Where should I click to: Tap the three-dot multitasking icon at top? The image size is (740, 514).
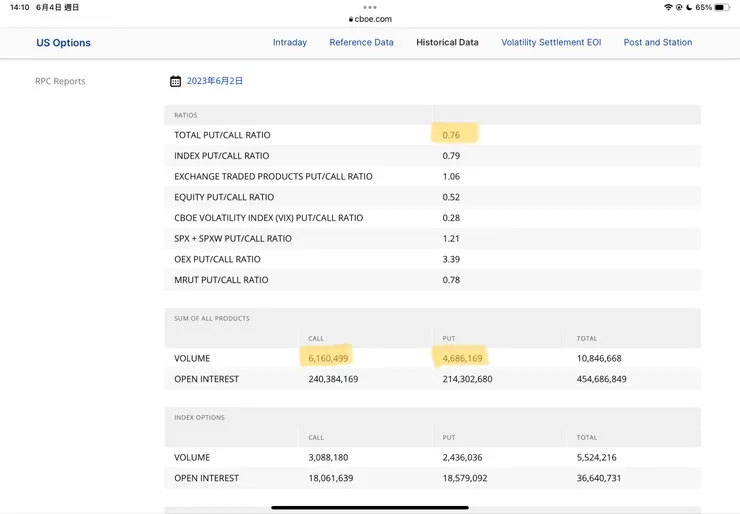pyautogui.click(x=369, y=6)
